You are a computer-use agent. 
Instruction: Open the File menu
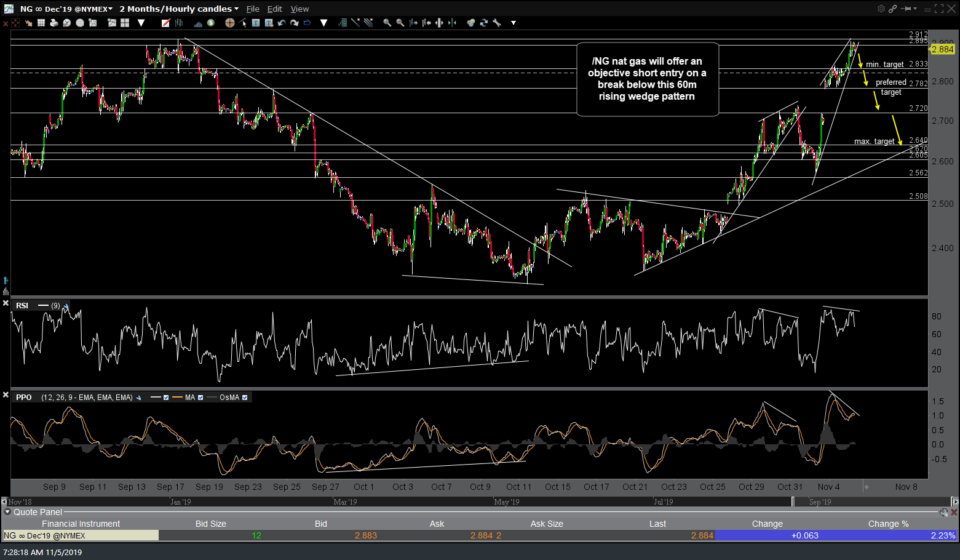pos(255,8)
